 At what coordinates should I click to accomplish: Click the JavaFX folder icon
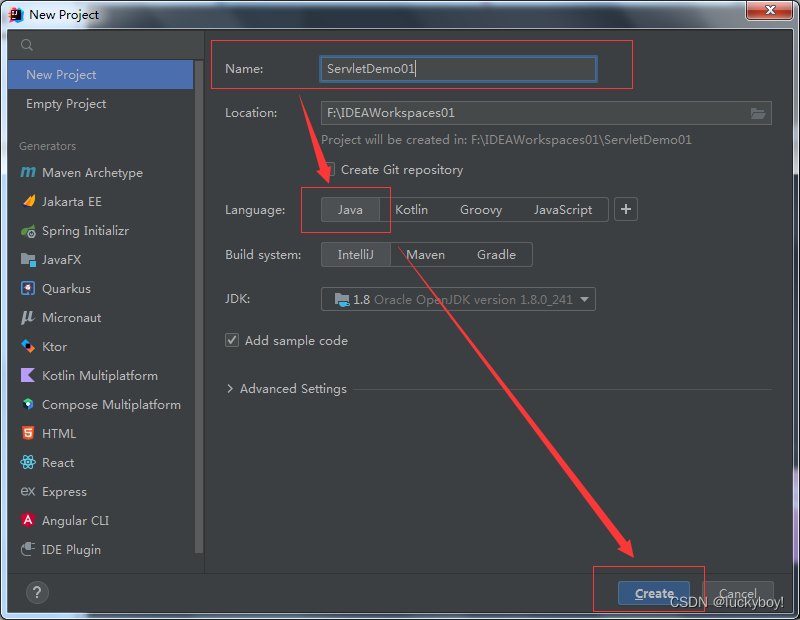coord(28,260)
